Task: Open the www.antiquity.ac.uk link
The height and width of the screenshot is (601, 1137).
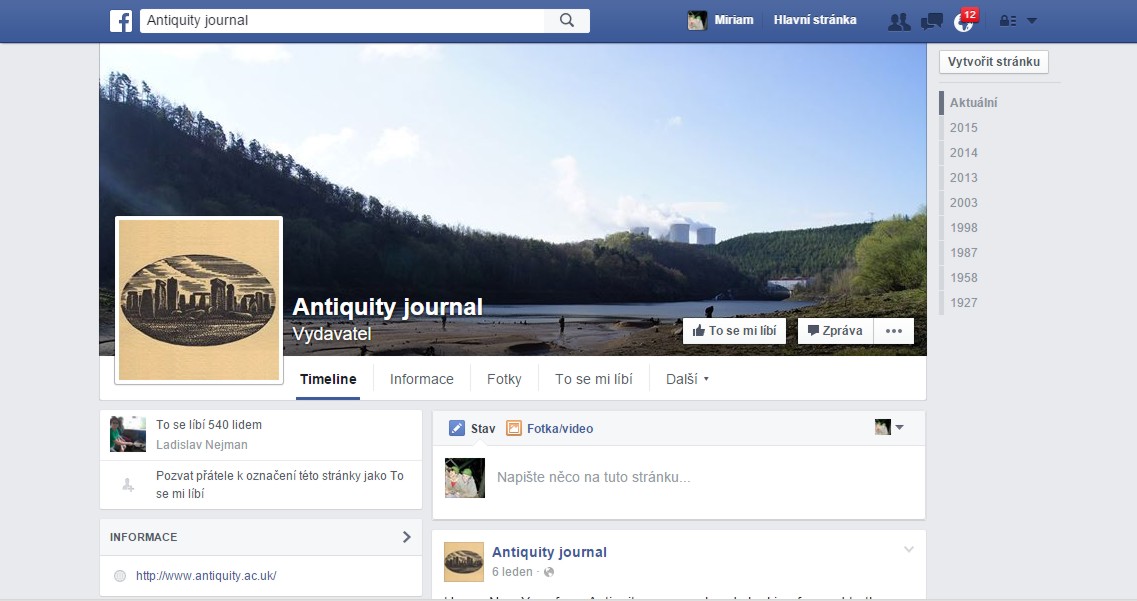Action: point(206,576)
